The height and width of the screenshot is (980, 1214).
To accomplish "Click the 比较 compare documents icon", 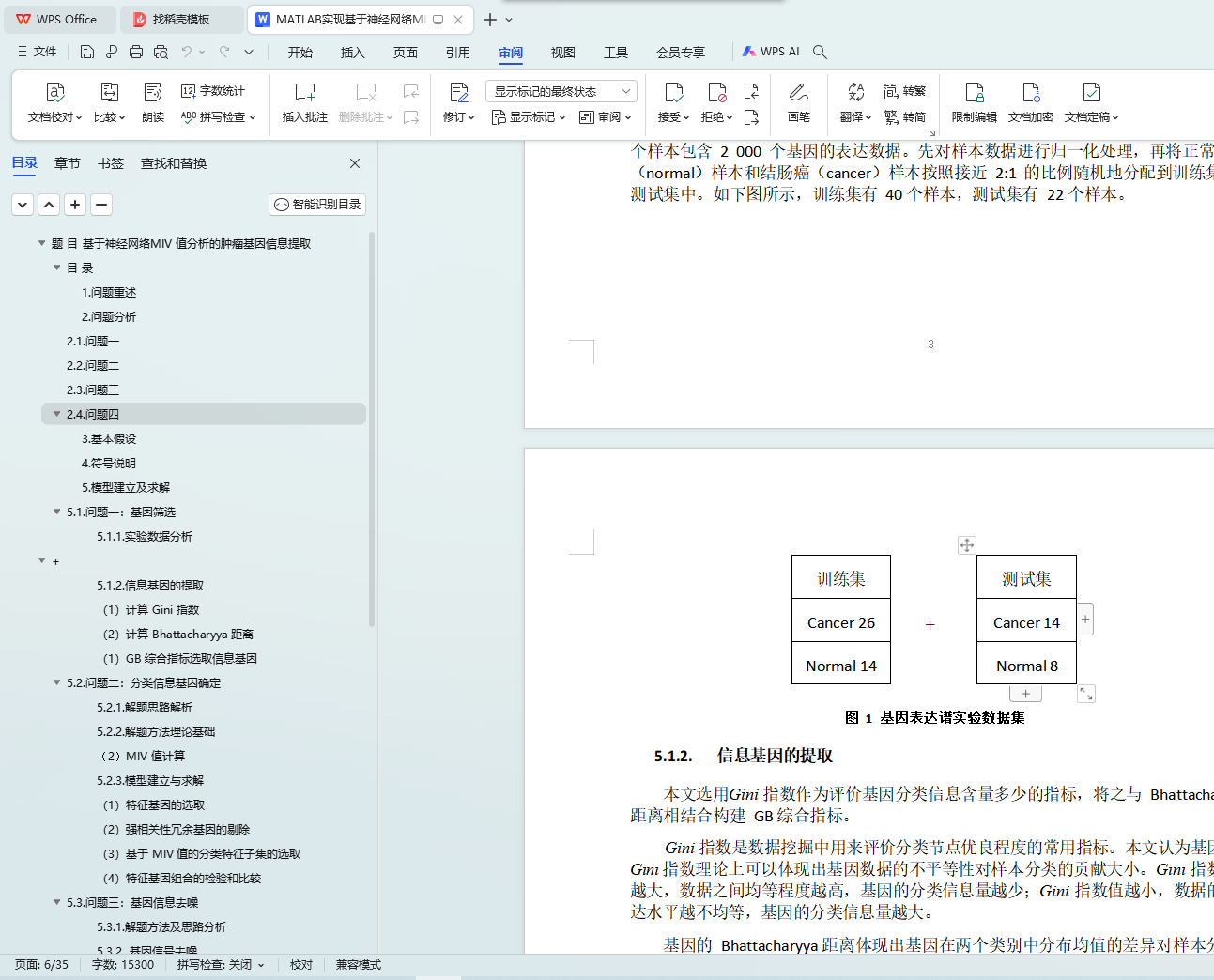I will coord(109,92).
